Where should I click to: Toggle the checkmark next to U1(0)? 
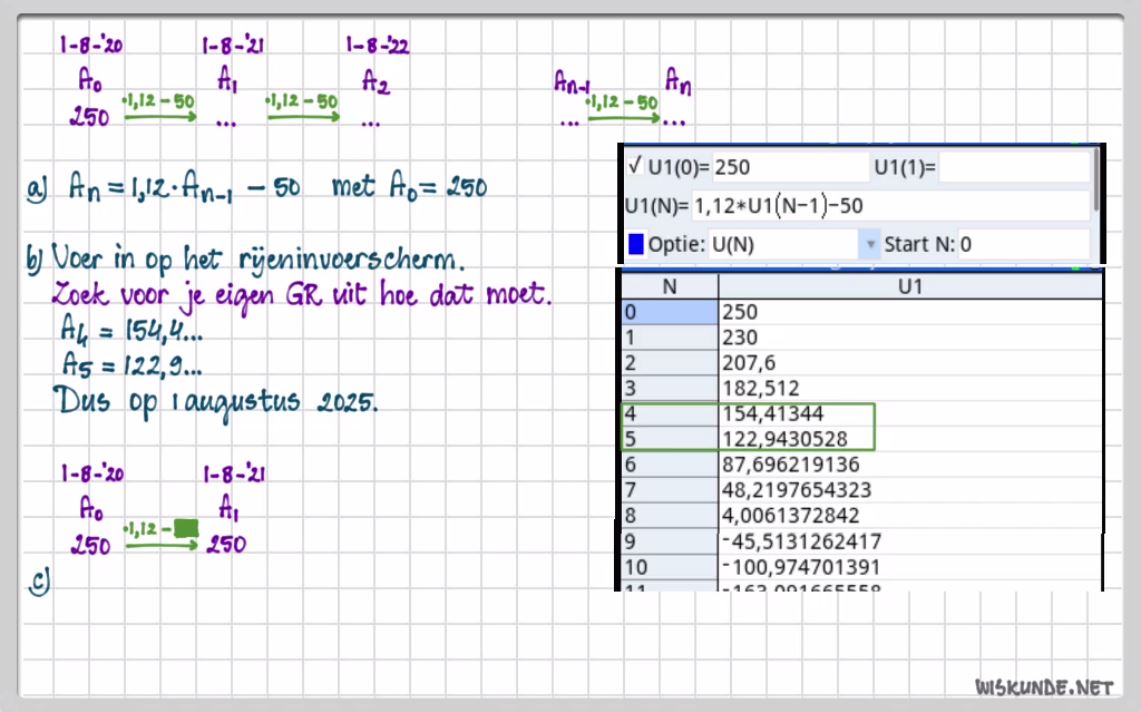coord(635,166)
